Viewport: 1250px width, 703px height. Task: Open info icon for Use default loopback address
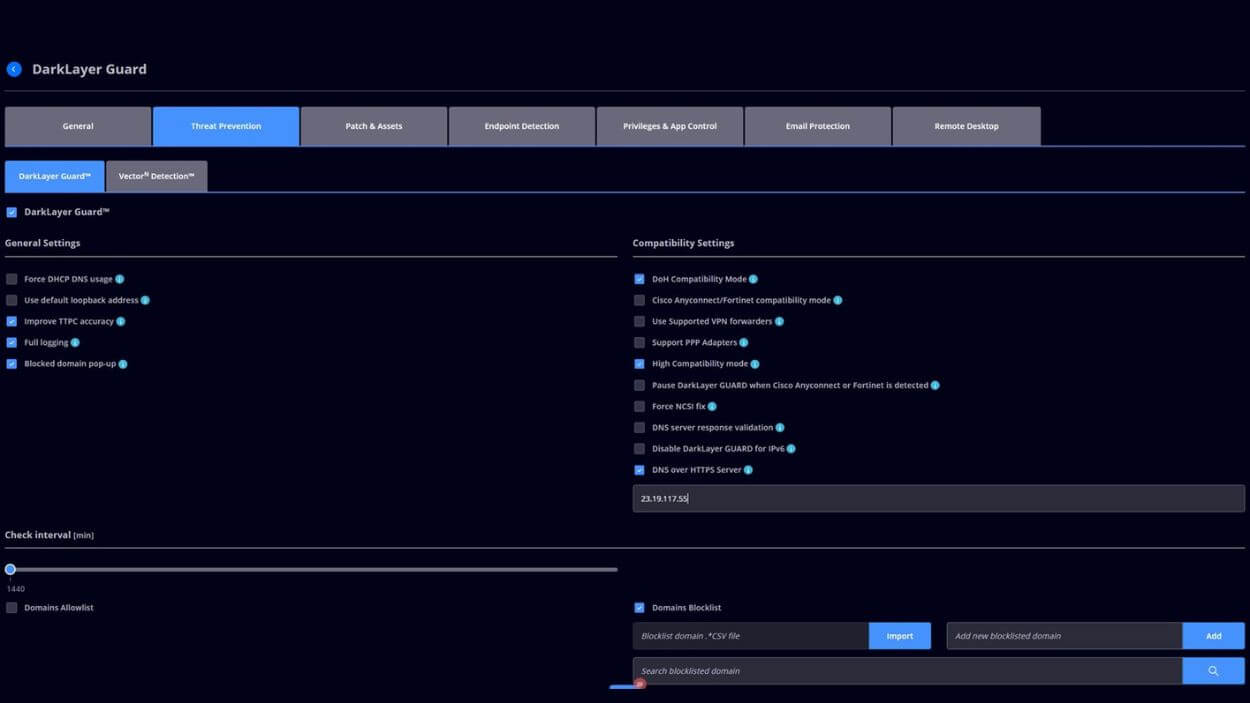pyautogui.click(x=145, y=300)
